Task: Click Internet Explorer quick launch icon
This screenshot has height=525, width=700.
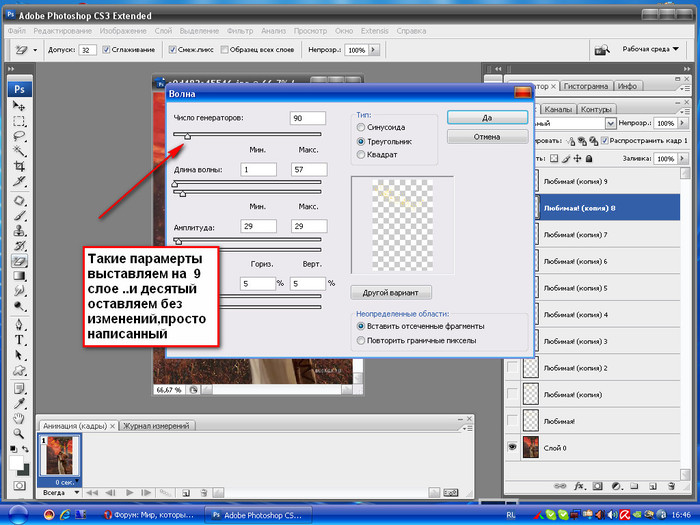Action: pos(65,515)
